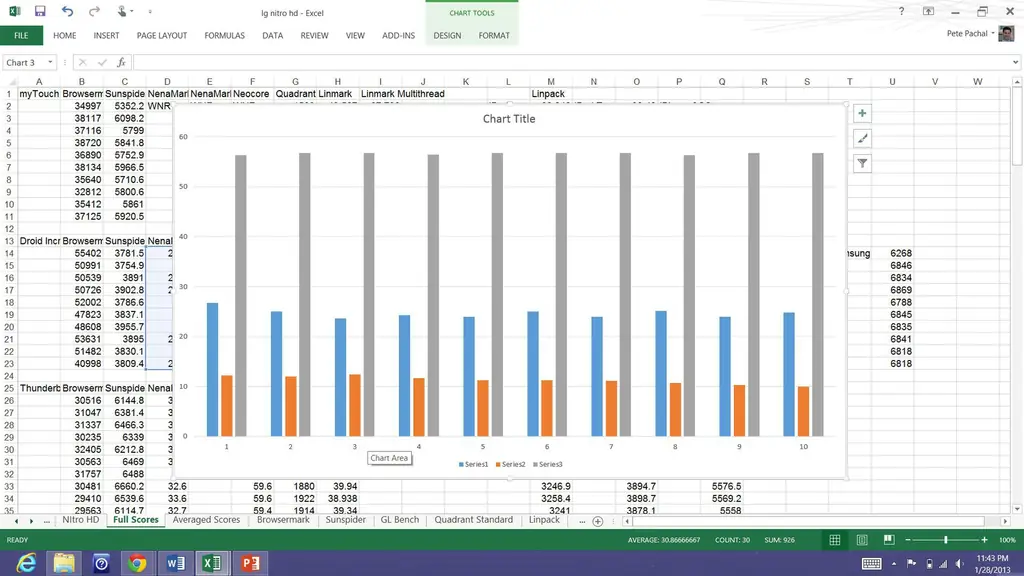The width and height of the screenshot is (1024, 576).
Task: Open the FORMULAS ribbon tab
Action: pyautogui.click(x=224, y=35)
